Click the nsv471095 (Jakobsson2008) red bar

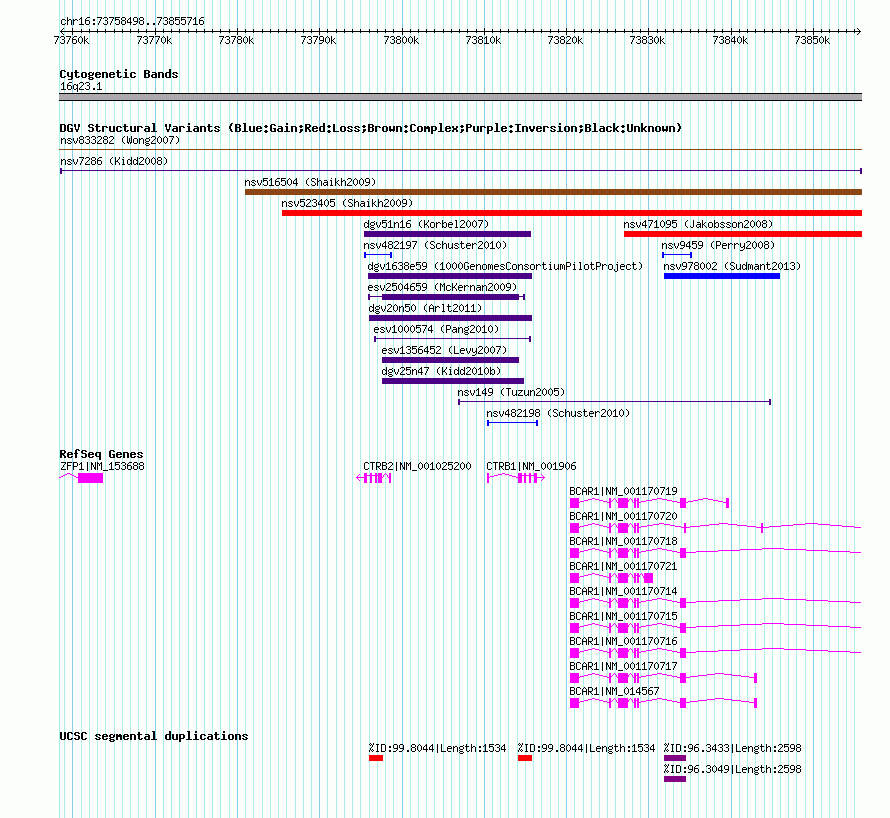(743, 234)
